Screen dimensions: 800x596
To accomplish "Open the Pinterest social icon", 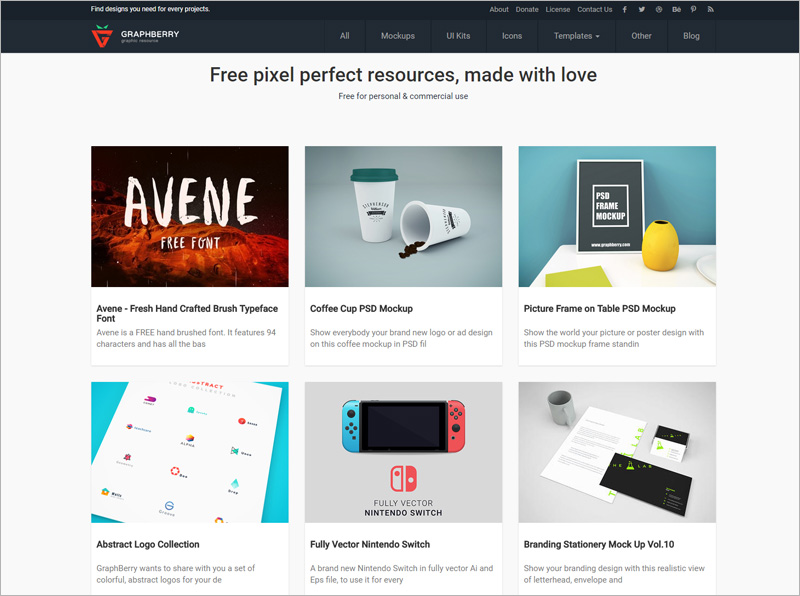I will (693, 9).
